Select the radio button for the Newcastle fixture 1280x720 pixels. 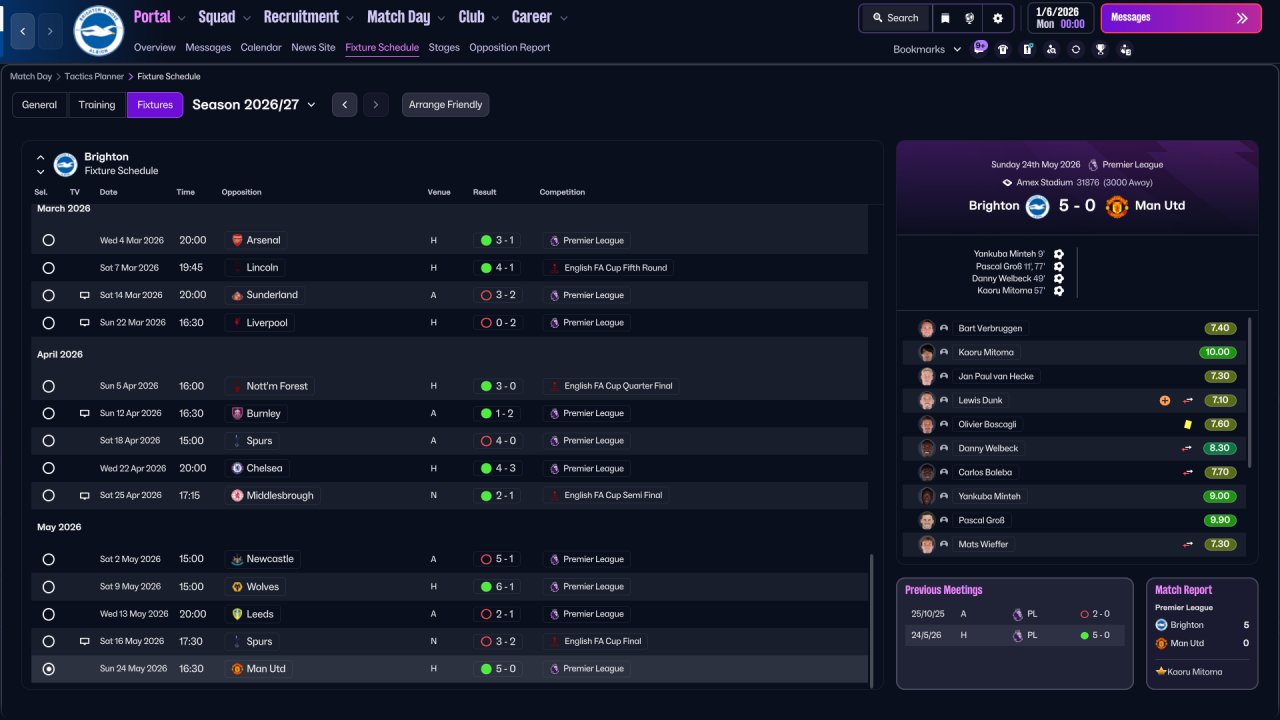pyautogui.click(x=48, y=559)
